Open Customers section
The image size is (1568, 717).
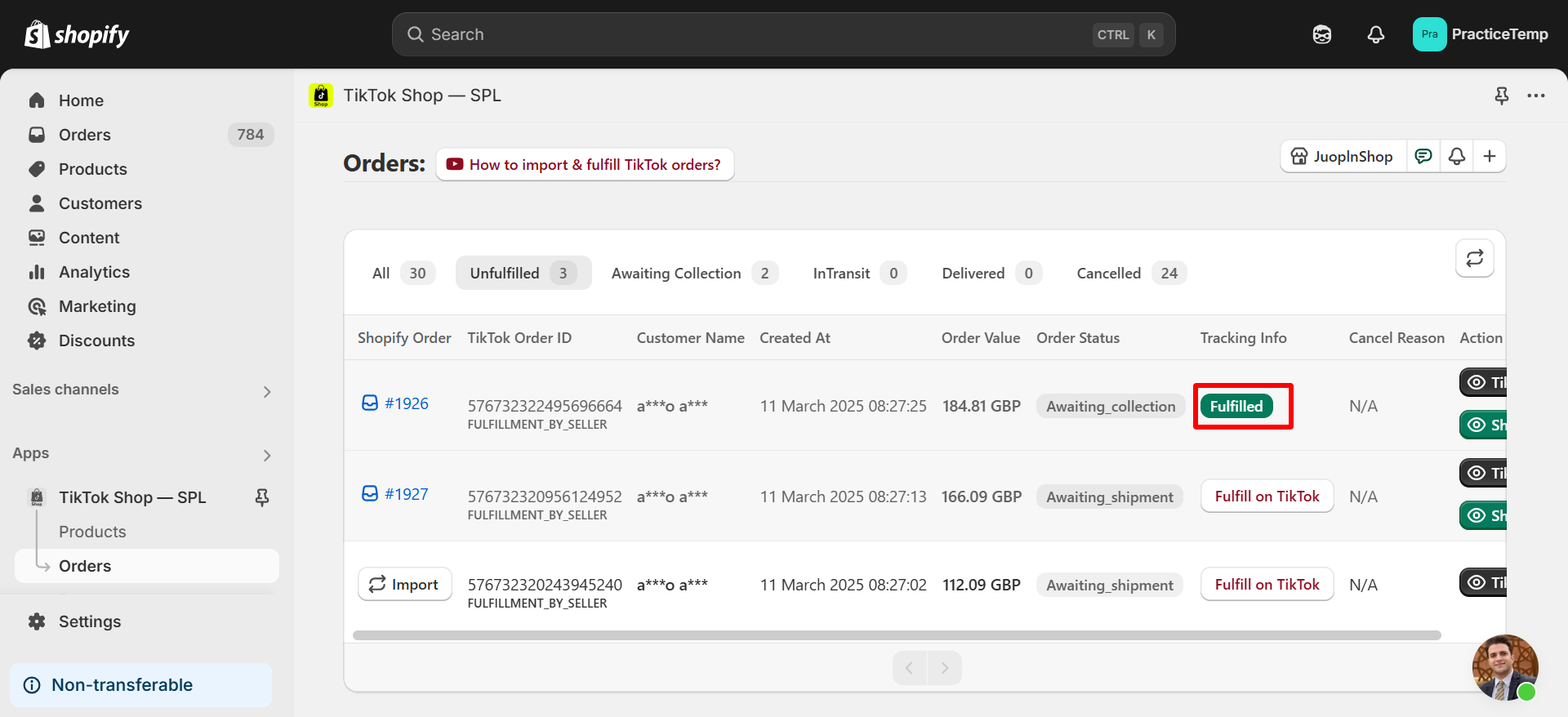pyautogui.click(x=100, y=203)
